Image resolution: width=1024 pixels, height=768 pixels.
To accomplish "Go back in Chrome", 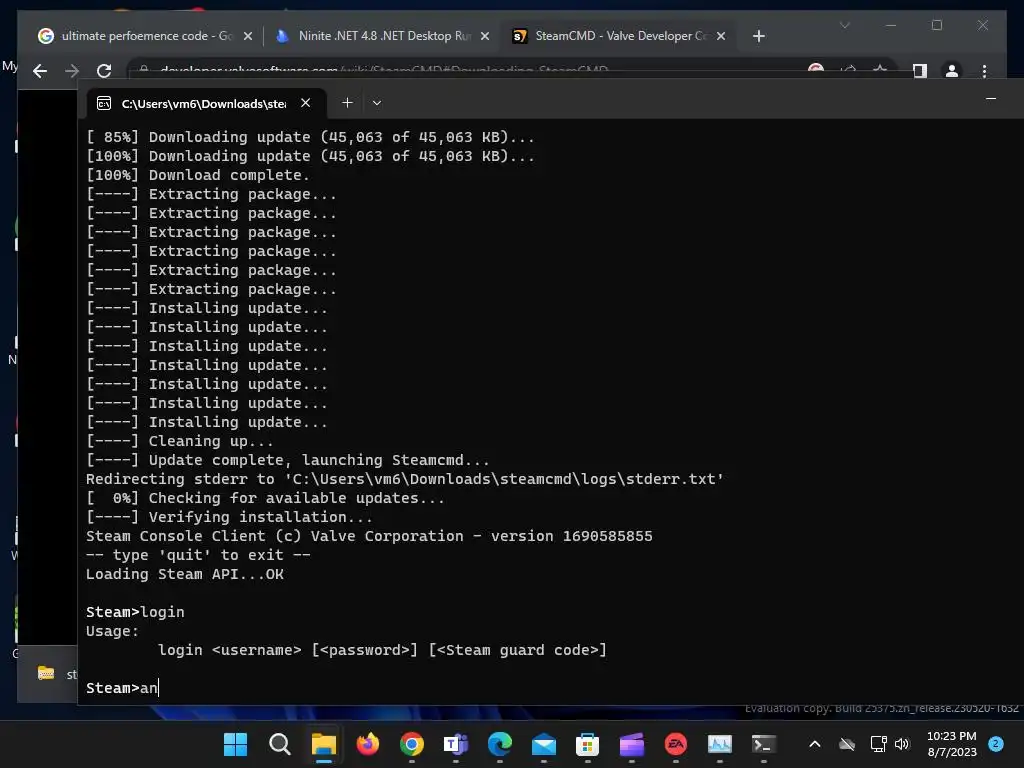I will click(40, 71).
